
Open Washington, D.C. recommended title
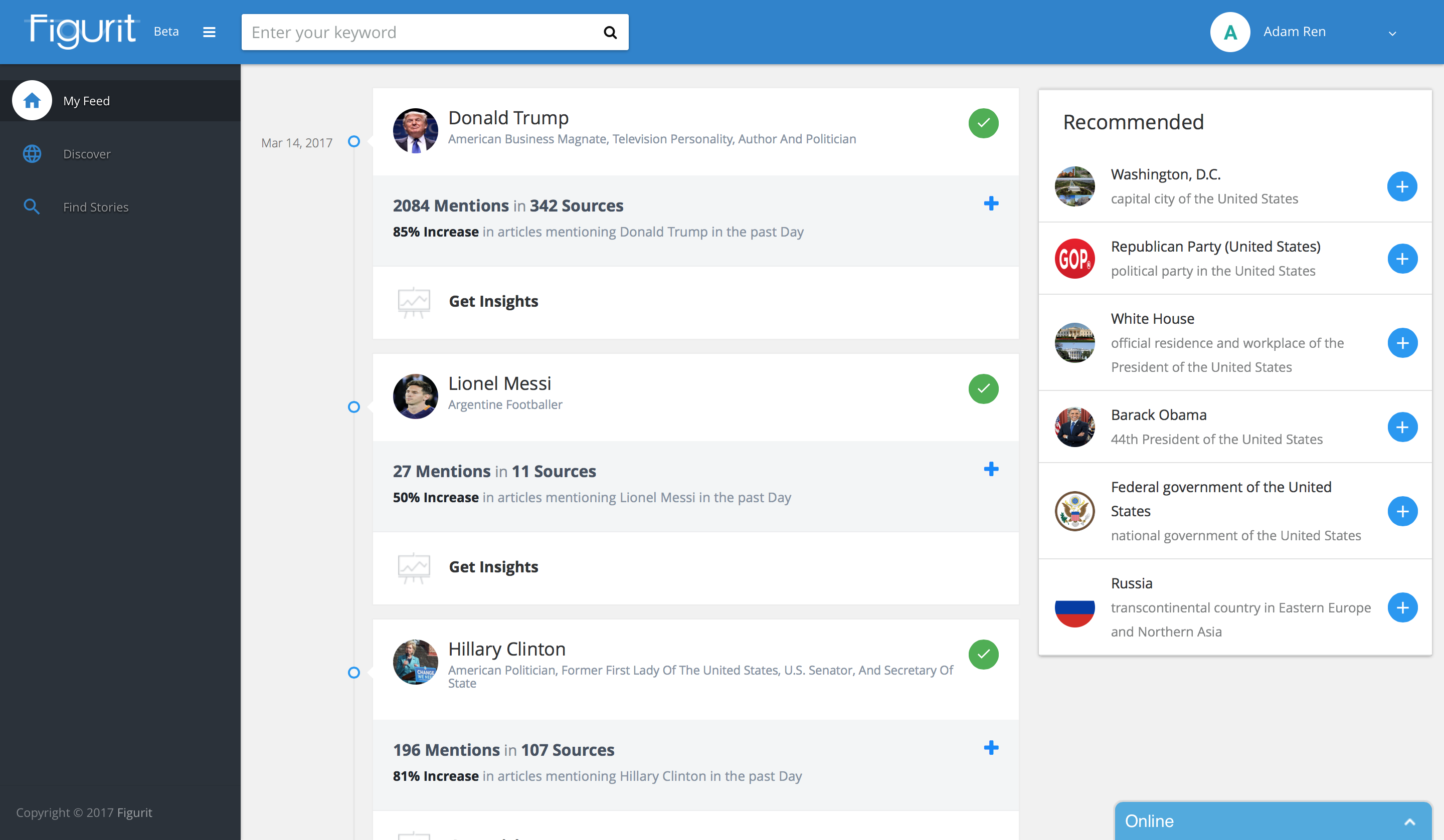pyautogui.click(x=1166, y=174)
